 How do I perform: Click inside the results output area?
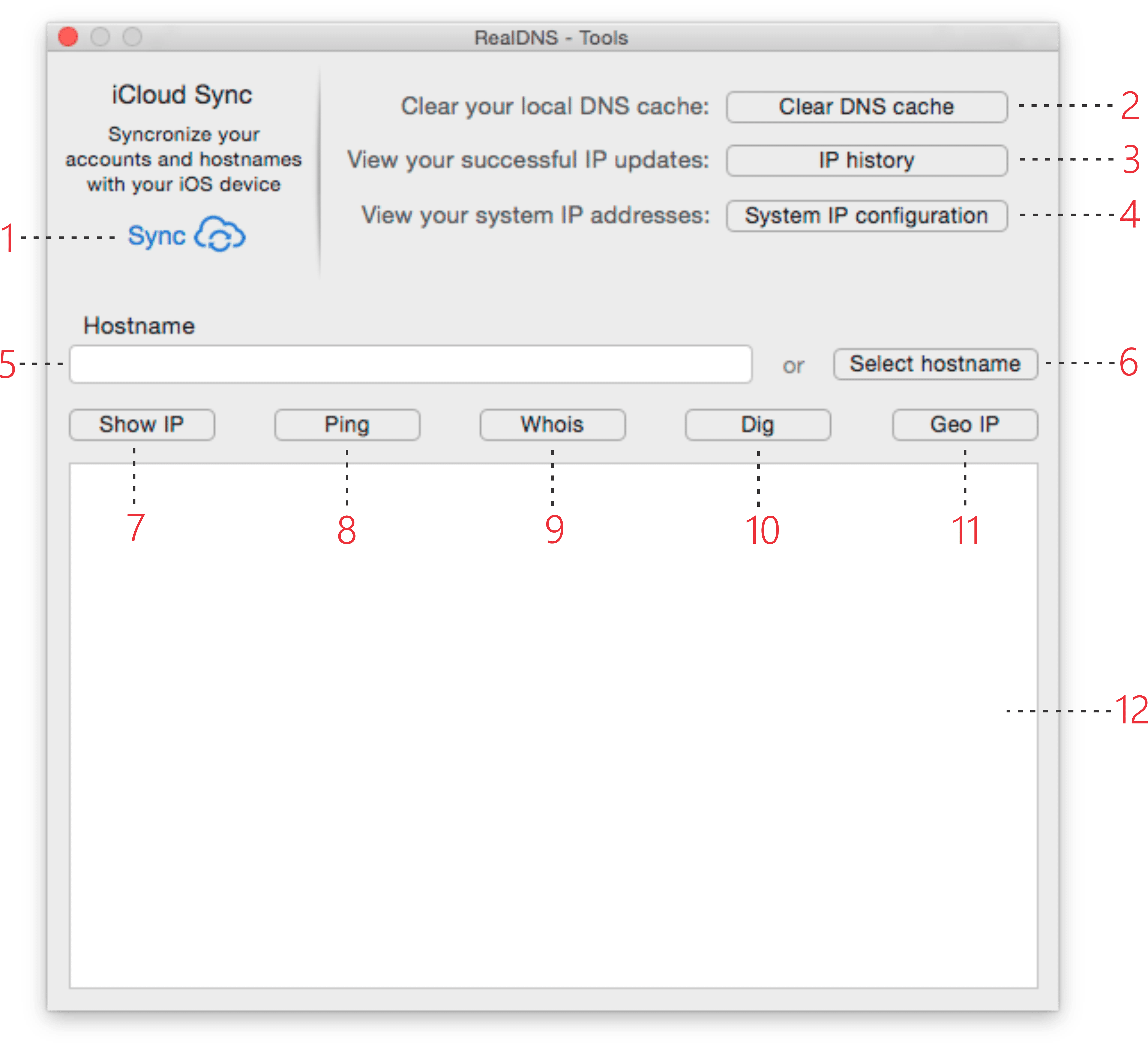[x=554, y=726]
